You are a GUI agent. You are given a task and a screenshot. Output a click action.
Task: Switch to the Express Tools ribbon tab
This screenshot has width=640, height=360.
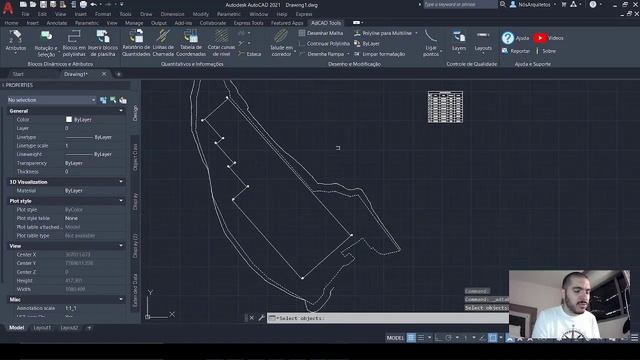coord(248,23)
